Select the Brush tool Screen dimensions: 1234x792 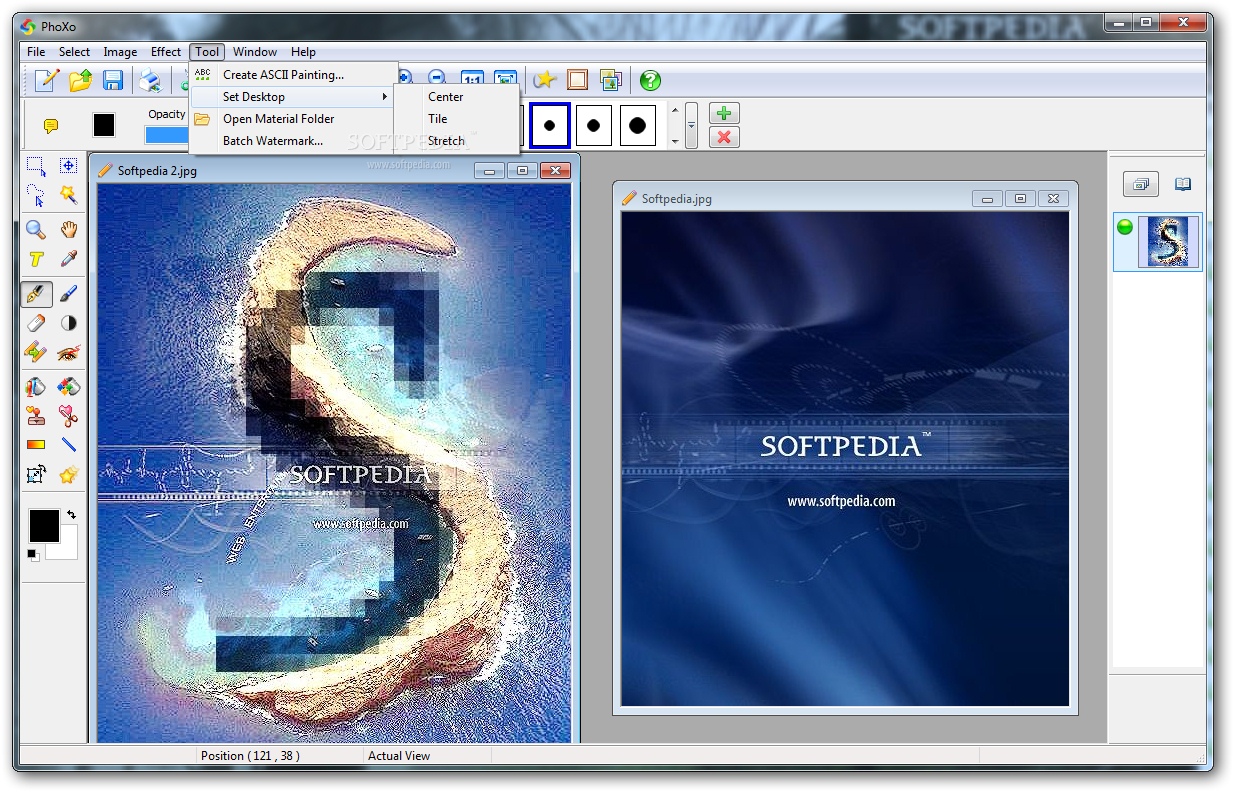tap(68, 294)
